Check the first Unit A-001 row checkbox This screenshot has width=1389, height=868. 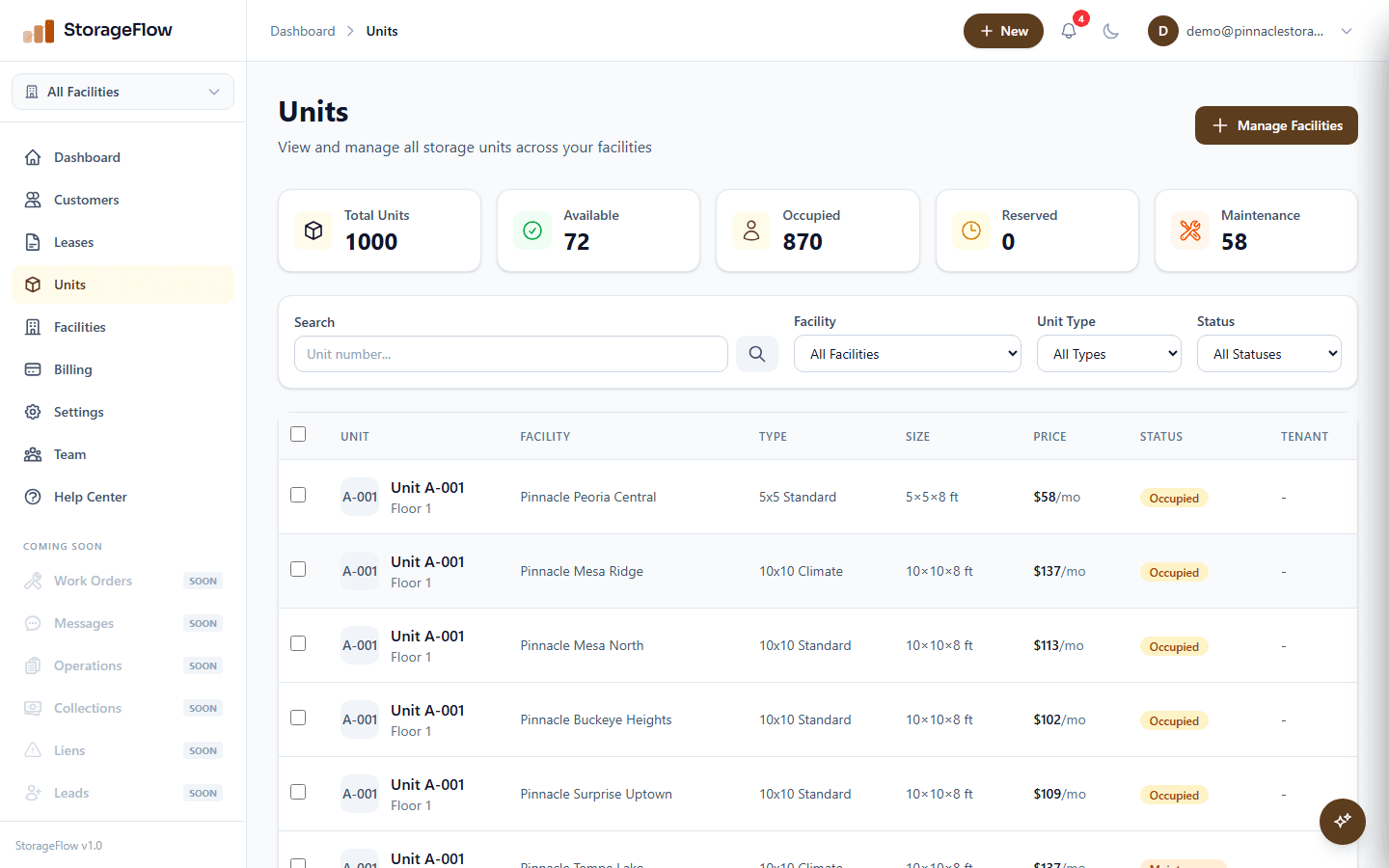click(298, 494)
